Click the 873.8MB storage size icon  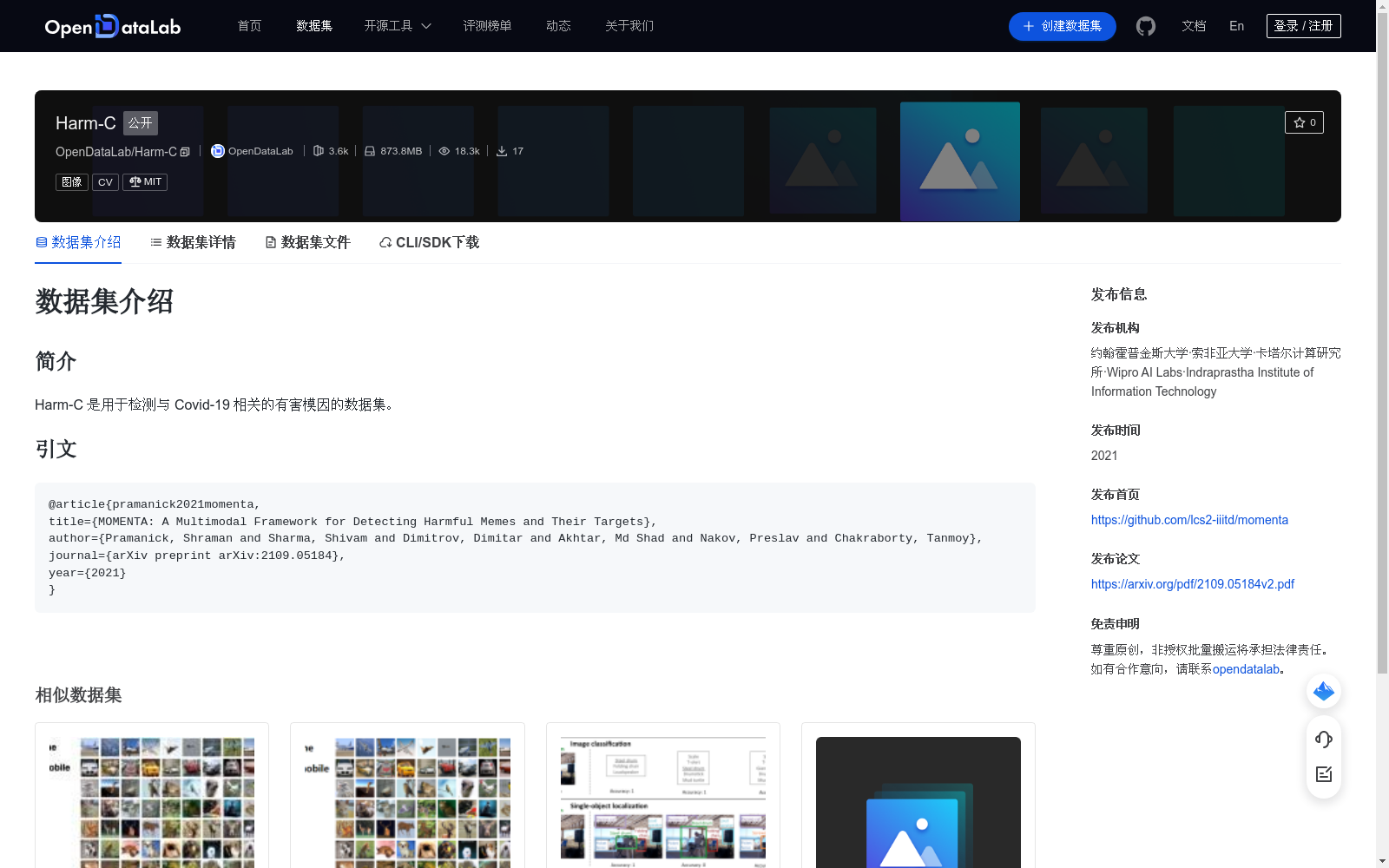[370, 151]
